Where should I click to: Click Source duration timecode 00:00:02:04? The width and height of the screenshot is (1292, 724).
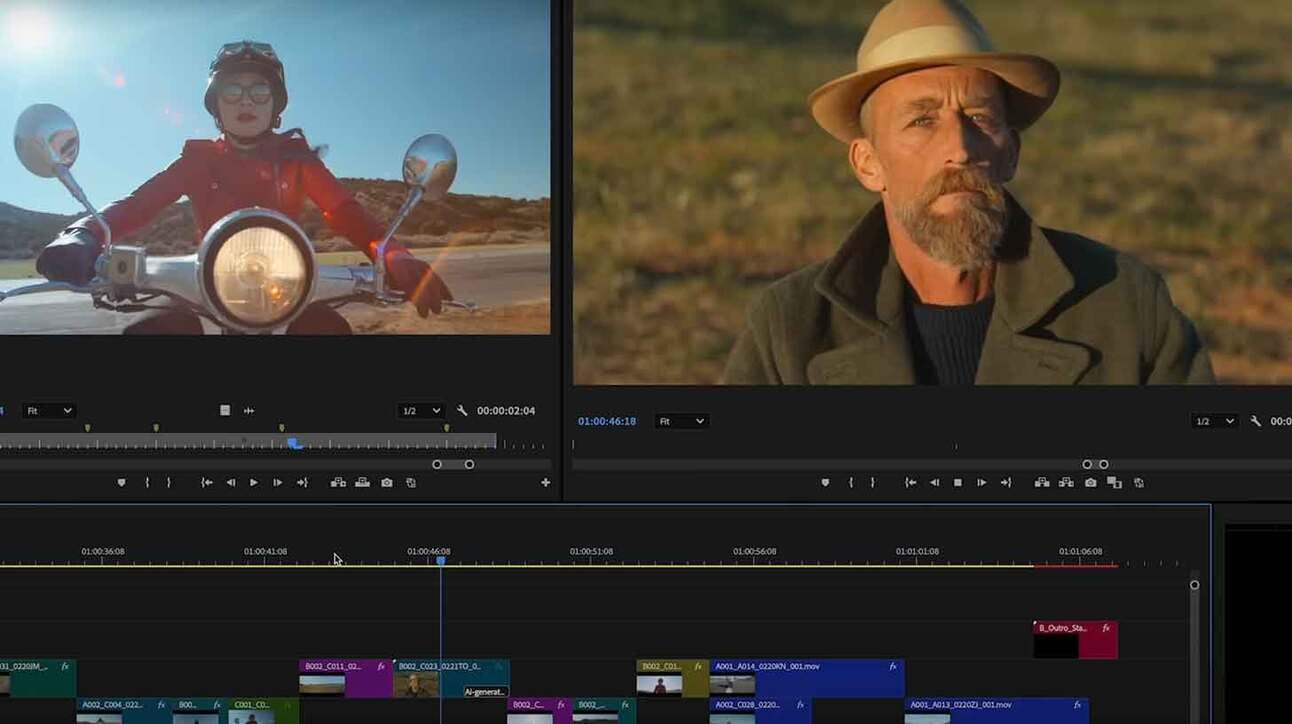coord(506,411)
